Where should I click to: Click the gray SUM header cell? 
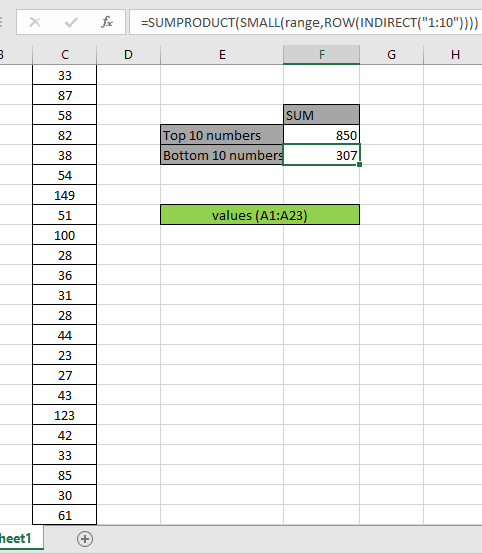point(322,114)
